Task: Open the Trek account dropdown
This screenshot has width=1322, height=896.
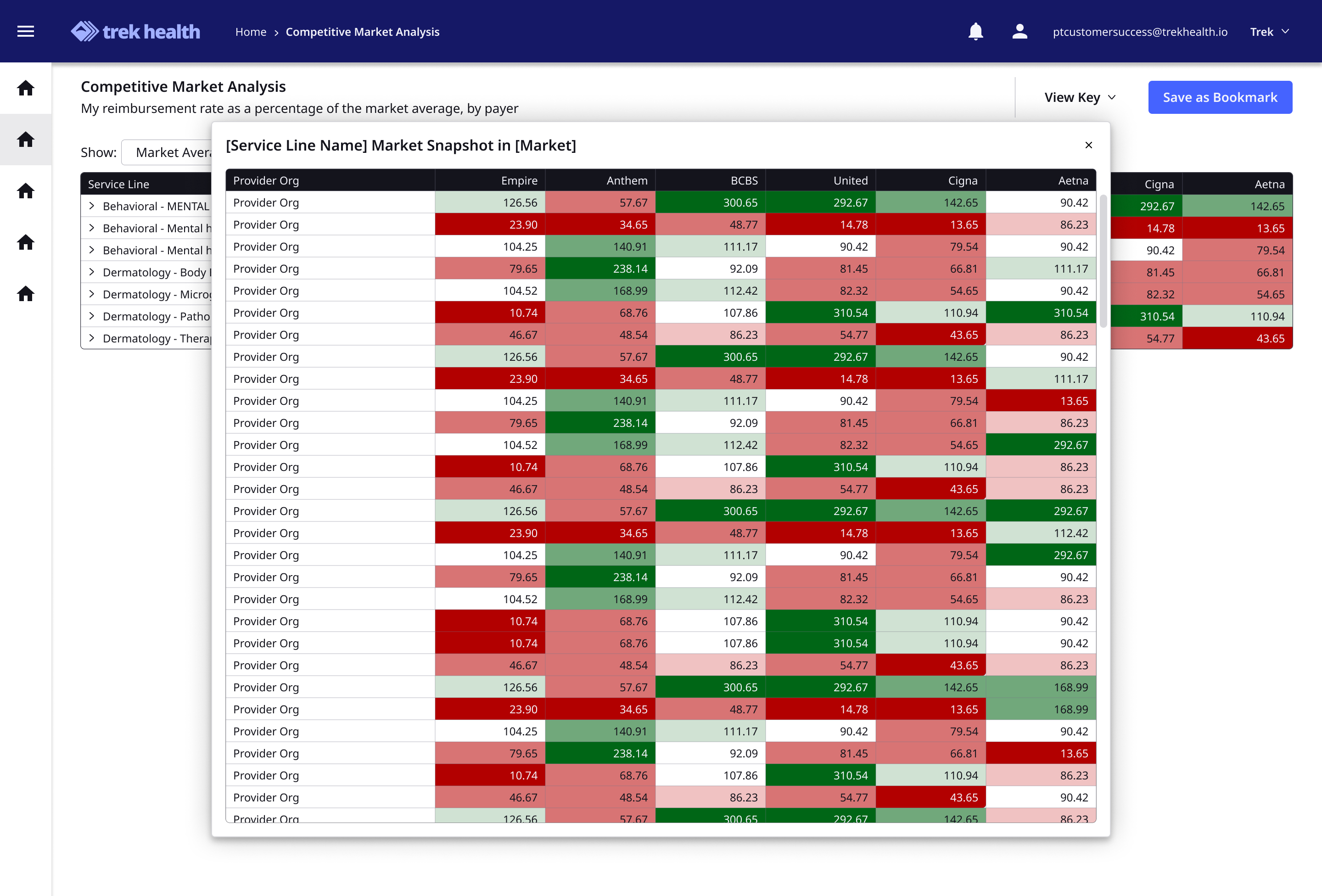Action: (x=1269, y=32)
